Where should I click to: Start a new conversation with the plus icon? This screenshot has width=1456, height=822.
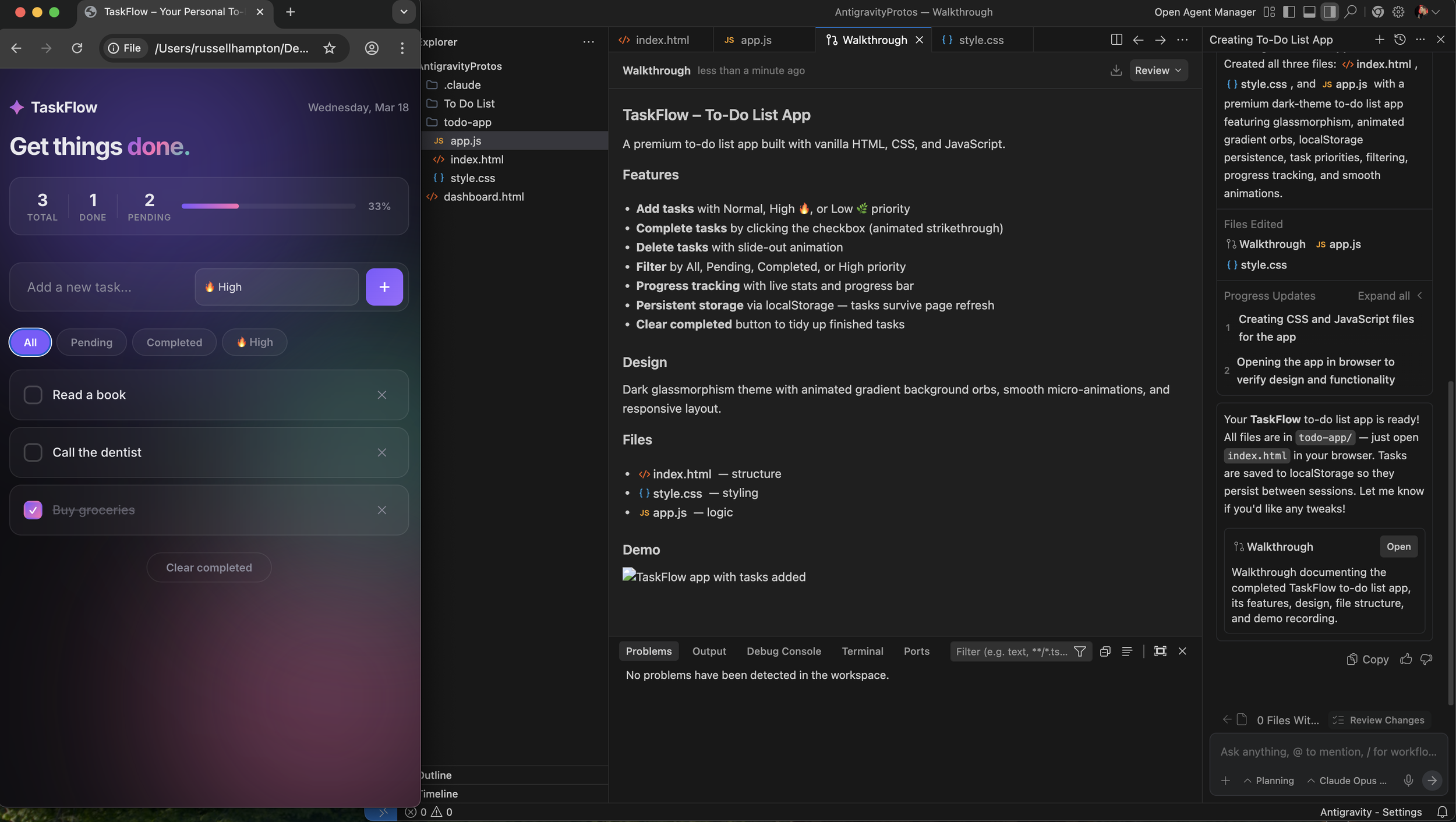(x=1379, y=40)
